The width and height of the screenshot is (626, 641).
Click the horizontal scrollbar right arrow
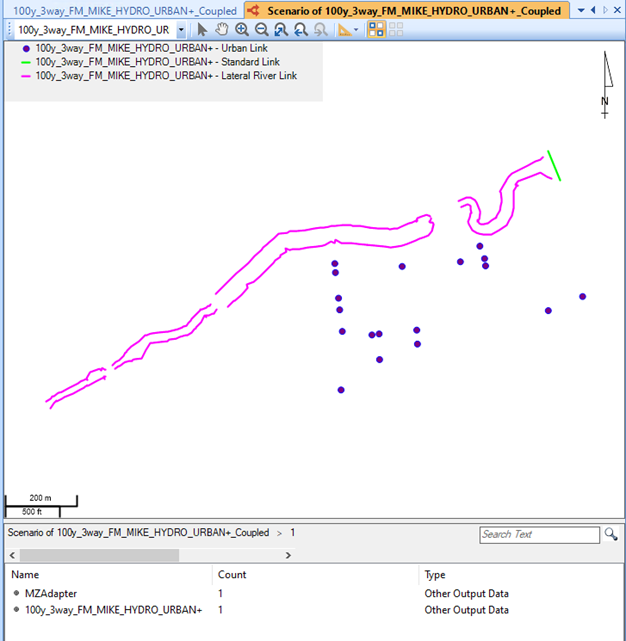point(288,555)
